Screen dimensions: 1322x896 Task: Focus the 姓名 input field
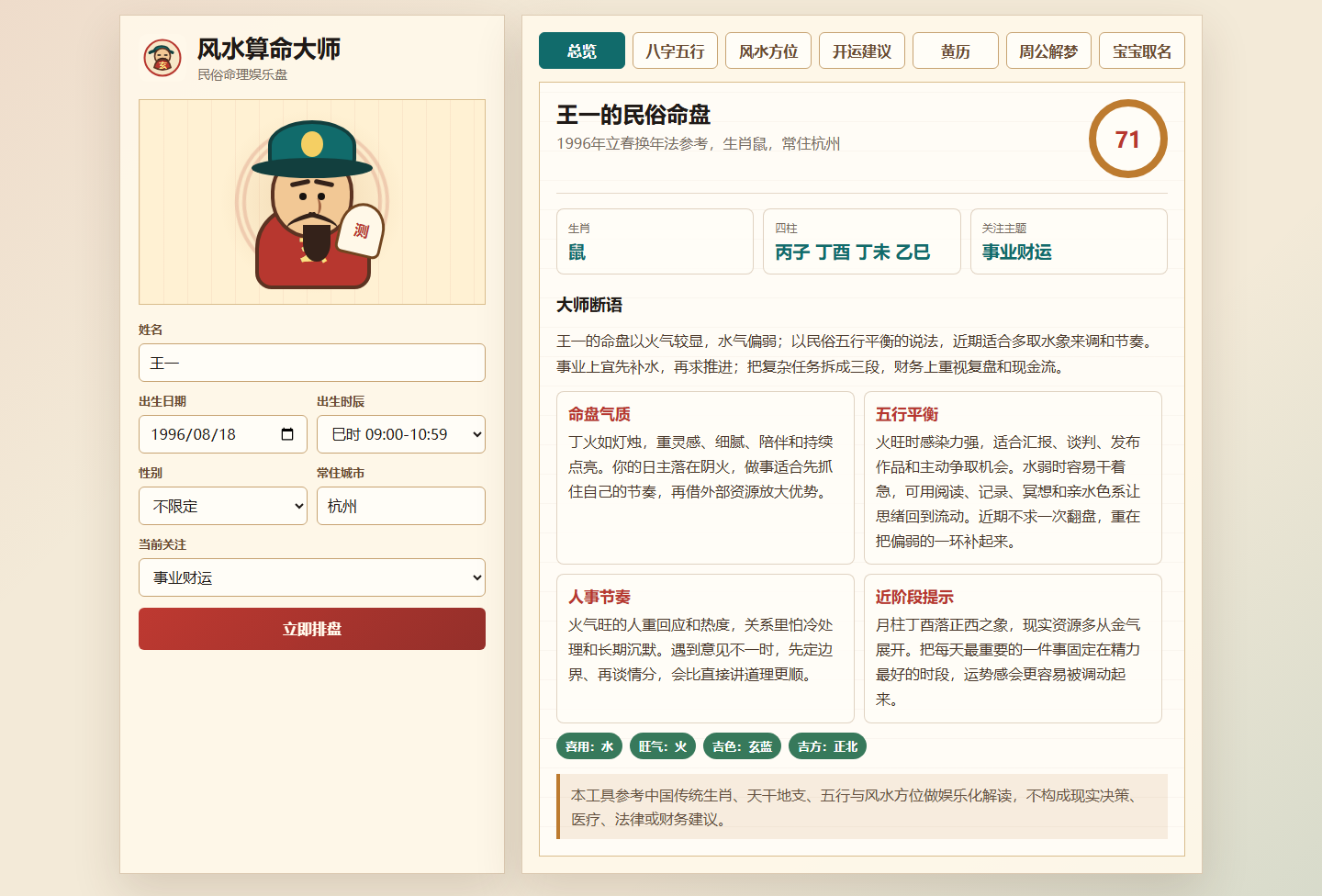coord(312,363)
